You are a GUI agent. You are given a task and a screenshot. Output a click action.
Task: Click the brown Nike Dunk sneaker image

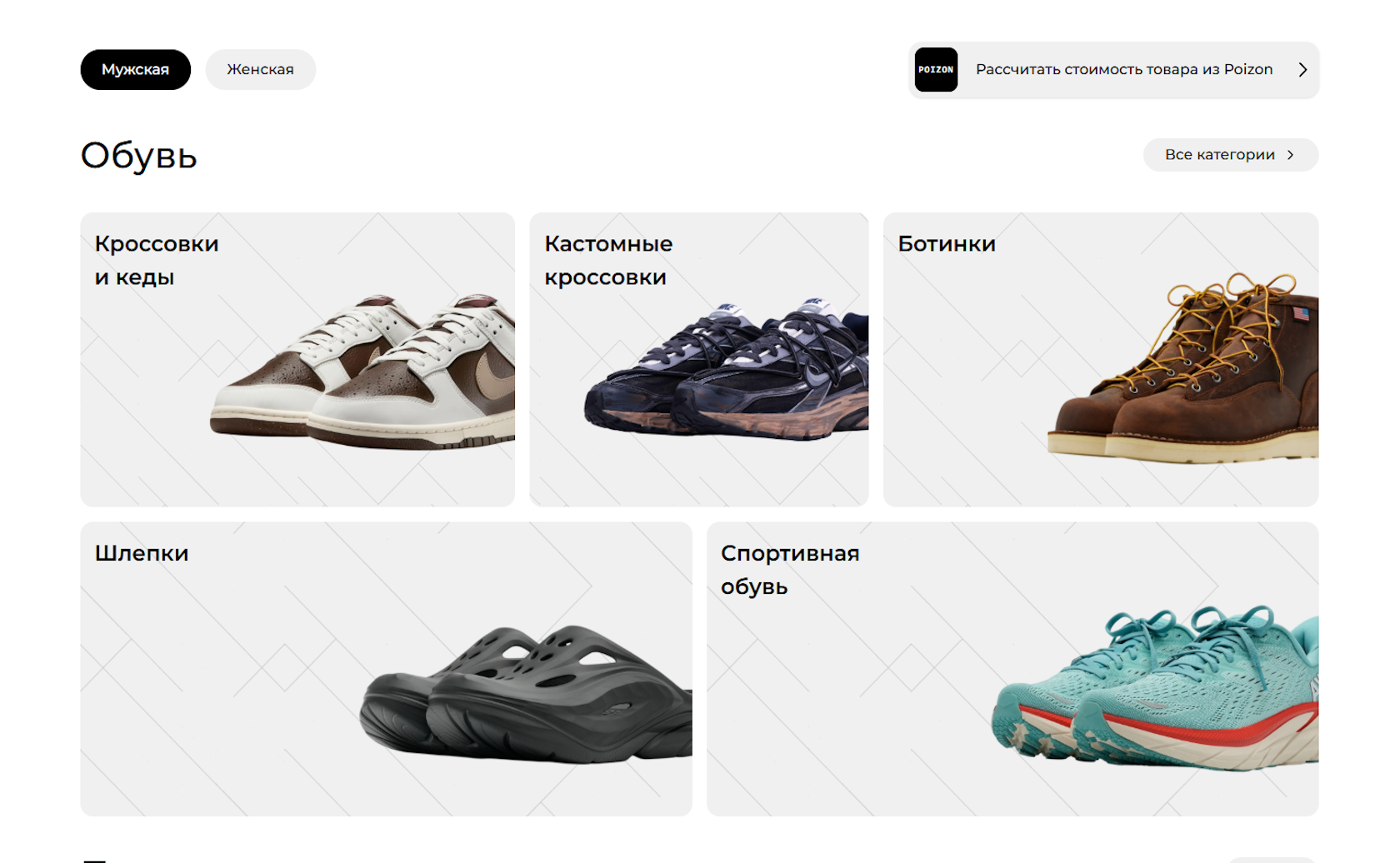coord(362,371)
